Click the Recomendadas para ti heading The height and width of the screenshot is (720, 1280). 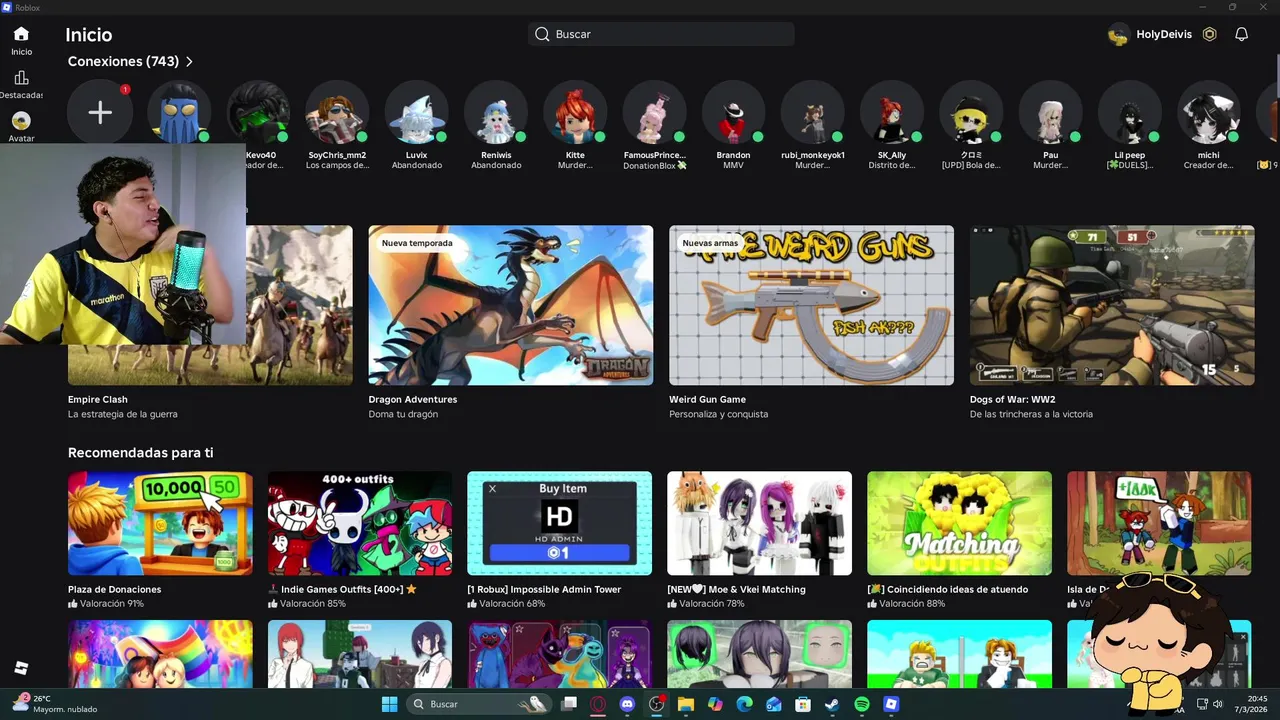[141, 453]
